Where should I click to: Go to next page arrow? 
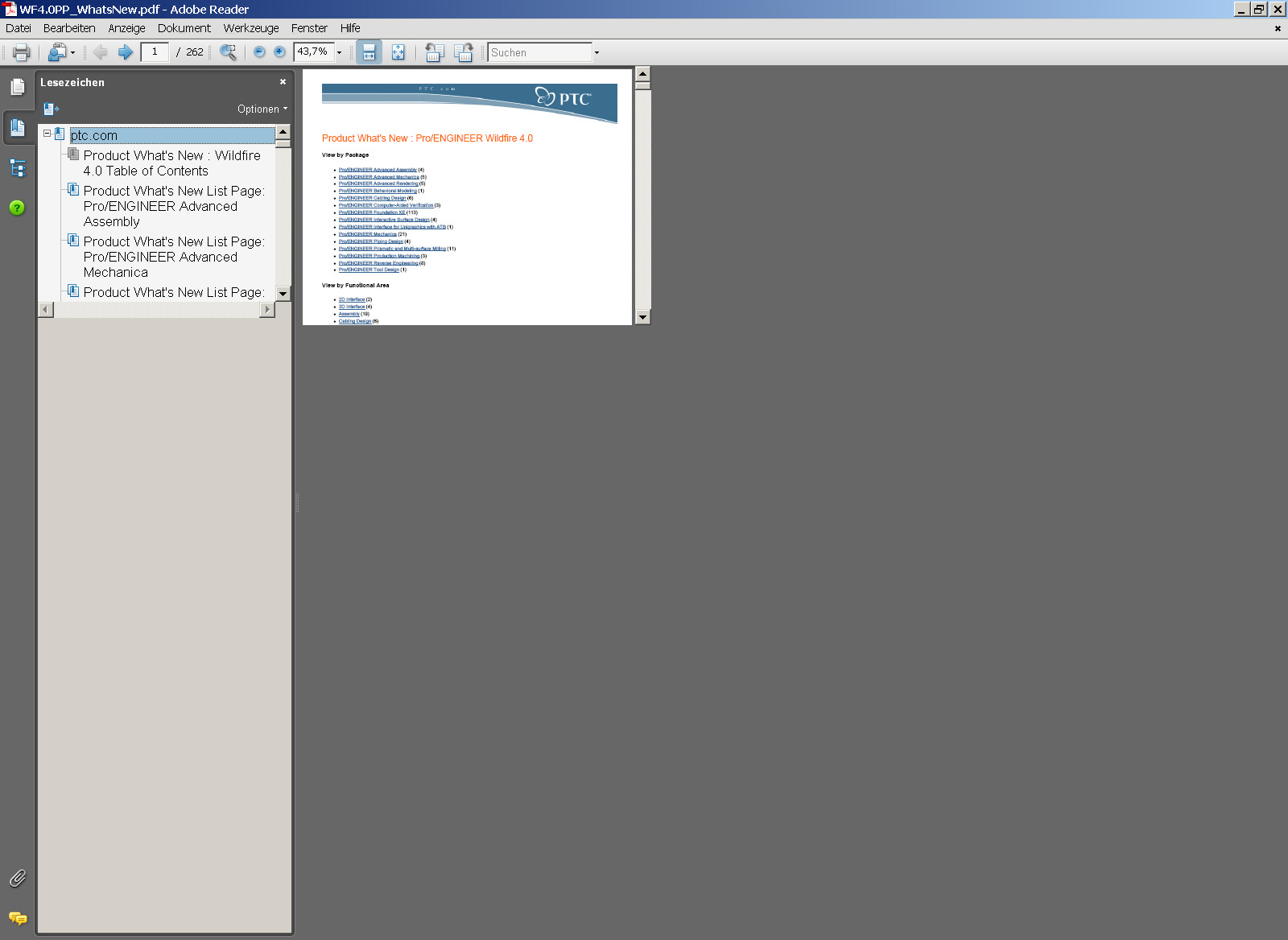coord(126,52)
